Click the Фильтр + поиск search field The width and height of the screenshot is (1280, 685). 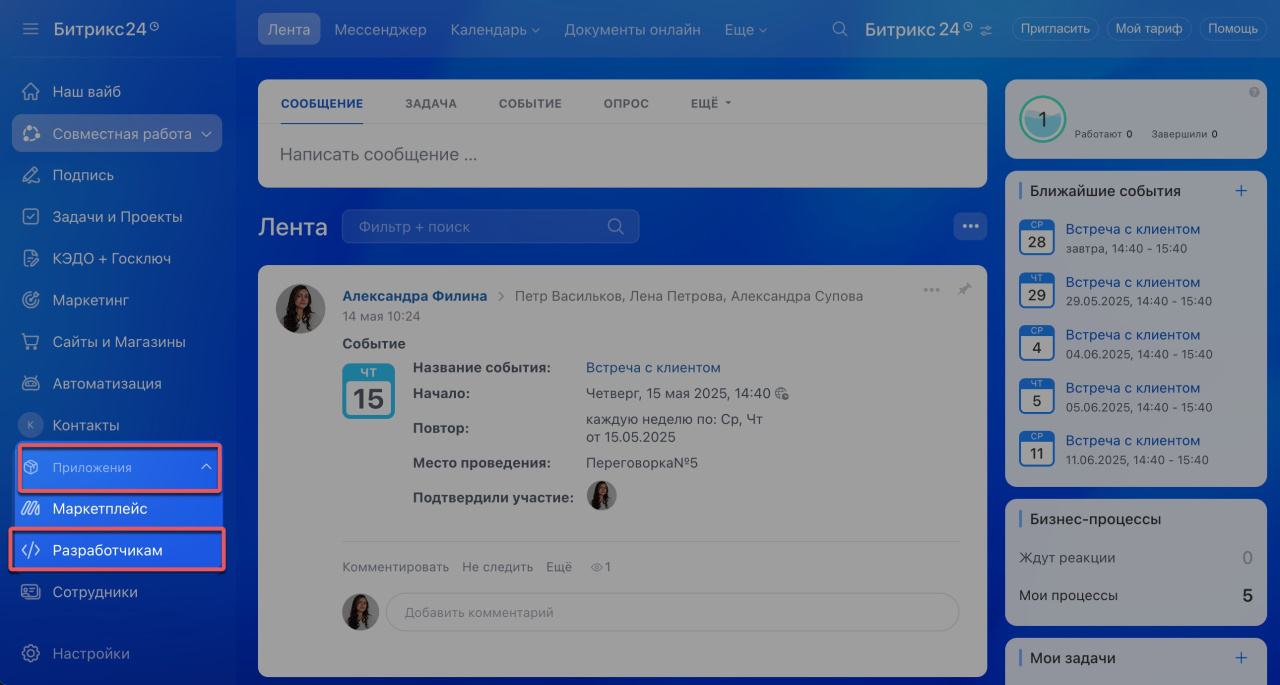pyautogui.click(x=480, y=227)
